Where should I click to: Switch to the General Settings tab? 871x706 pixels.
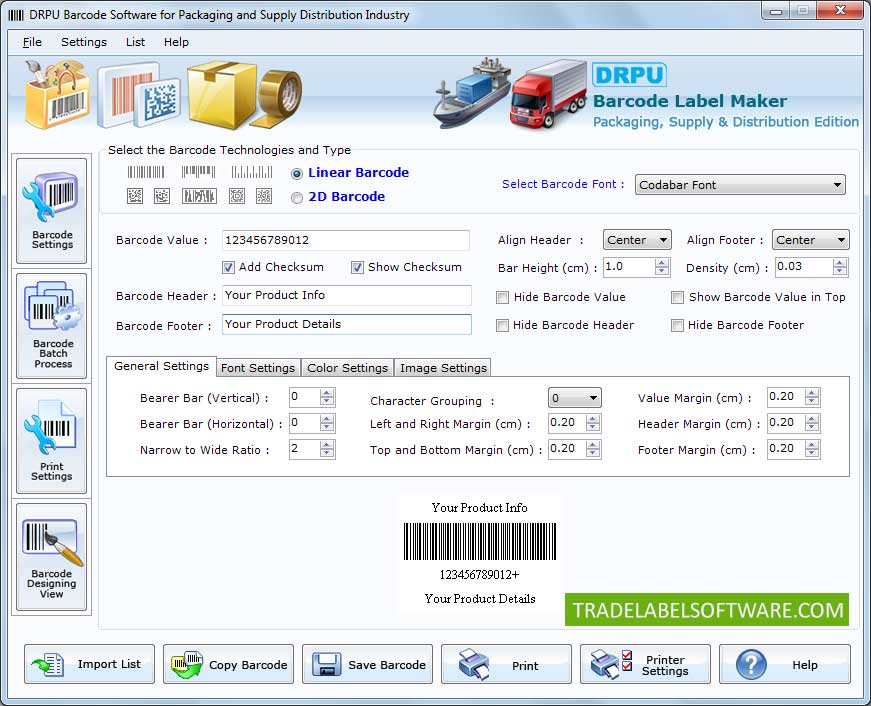click(x=161, y=367)
